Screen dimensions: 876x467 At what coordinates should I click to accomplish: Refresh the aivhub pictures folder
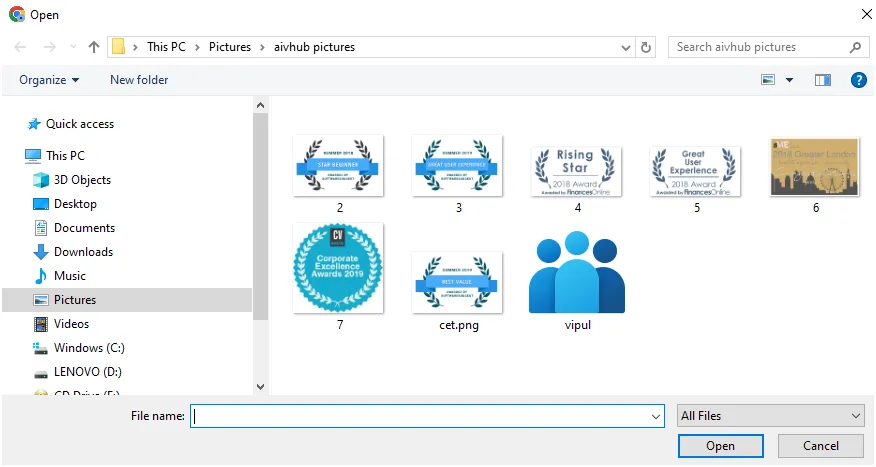pyautogui.click(x=646, y=47)
